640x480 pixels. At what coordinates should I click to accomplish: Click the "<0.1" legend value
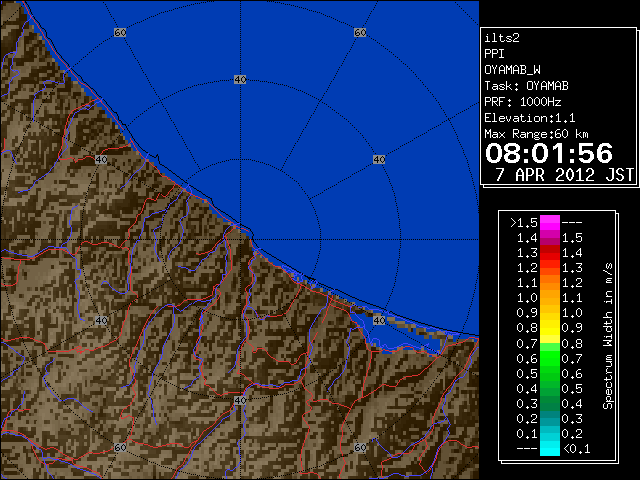[x=577, y=449]
